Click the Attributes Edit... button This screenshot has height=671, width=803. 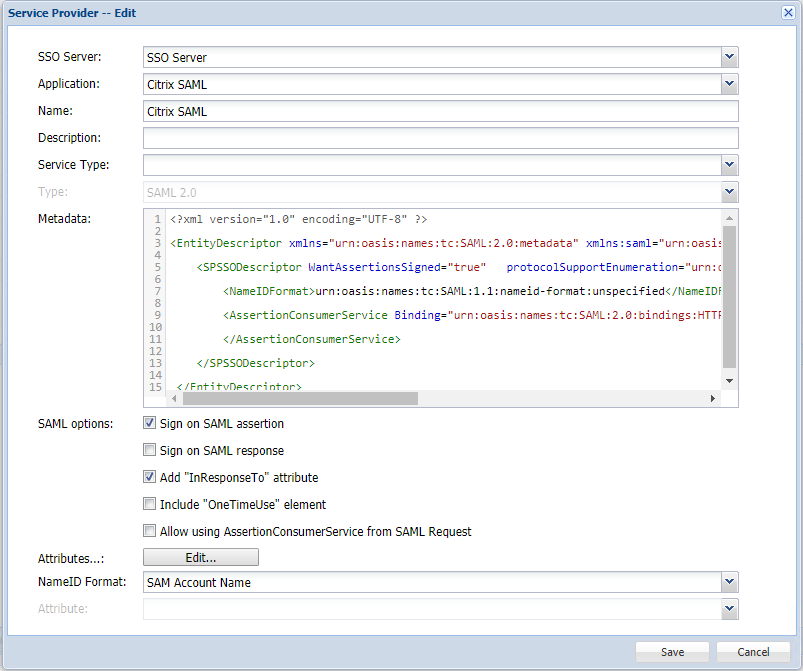click(x=201, y=557)
